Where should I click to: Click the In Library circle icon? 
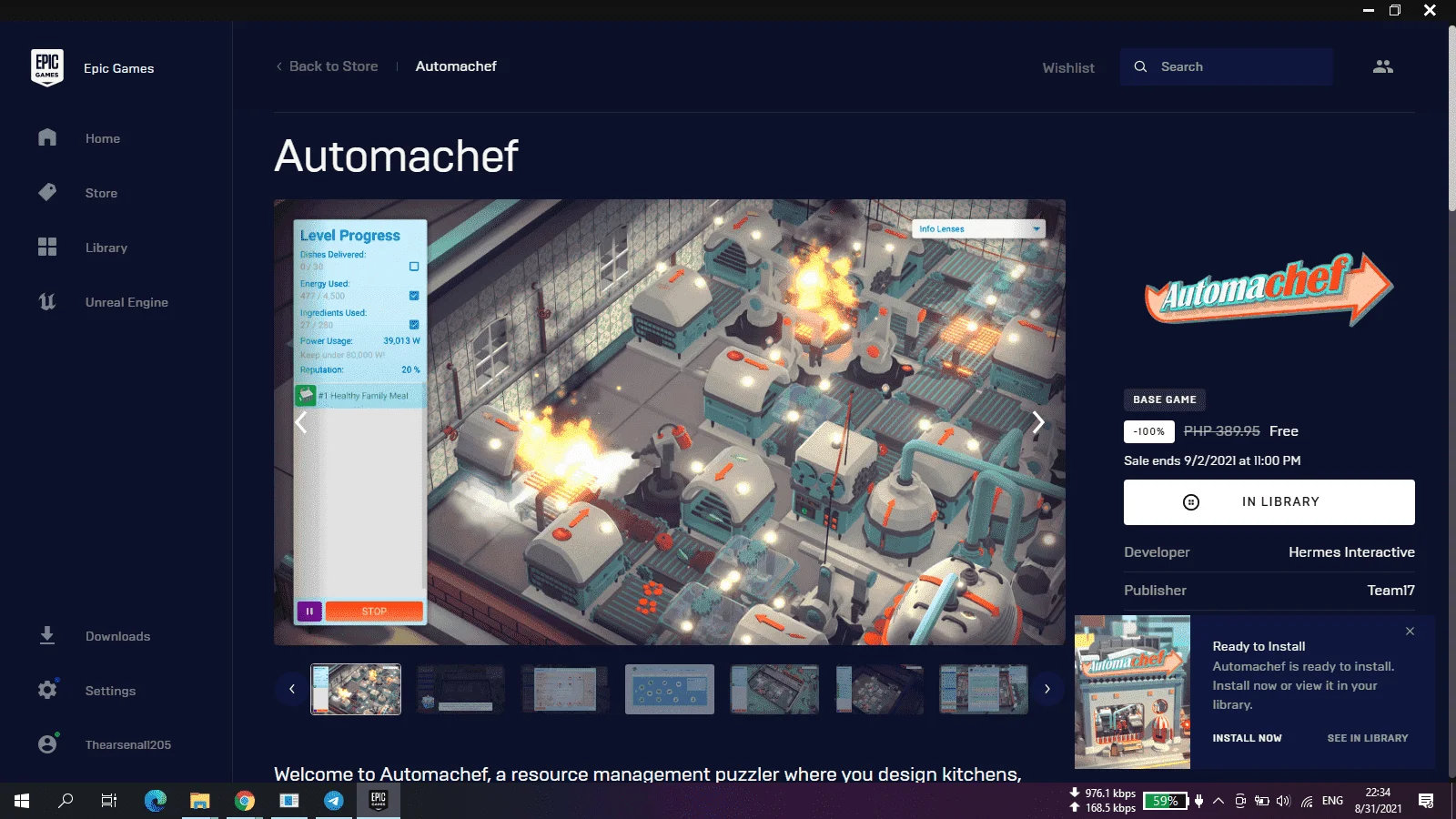1191,502
